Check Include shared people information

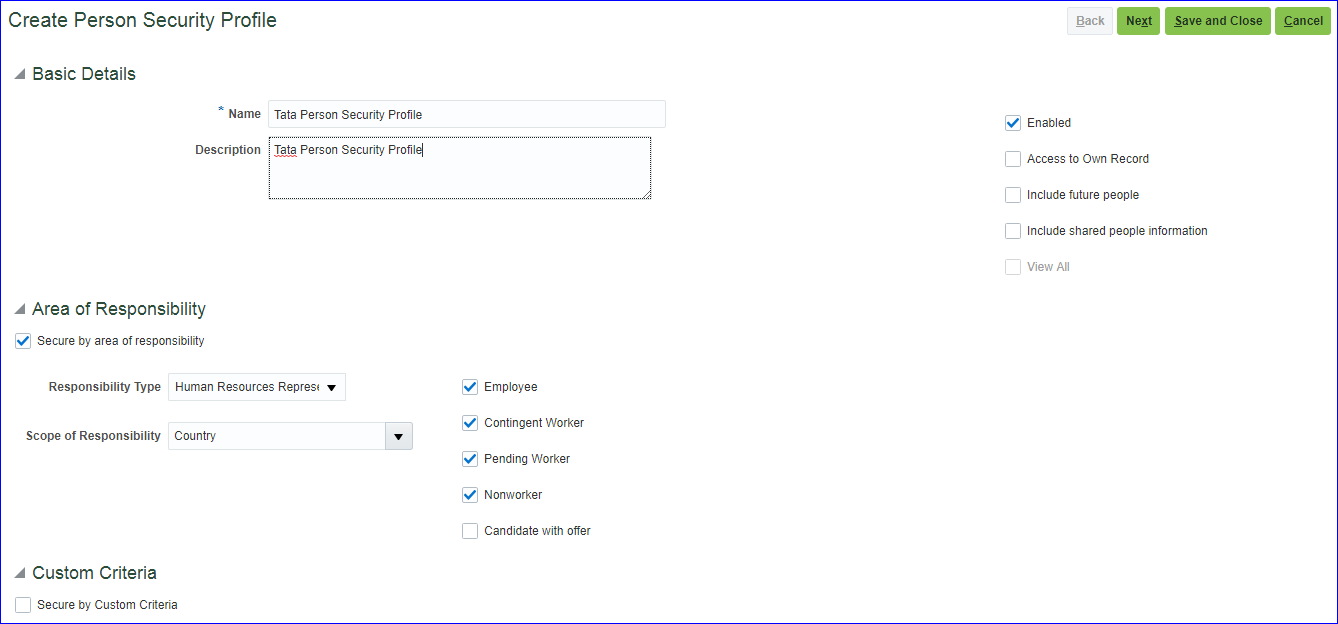(1013, 231)
